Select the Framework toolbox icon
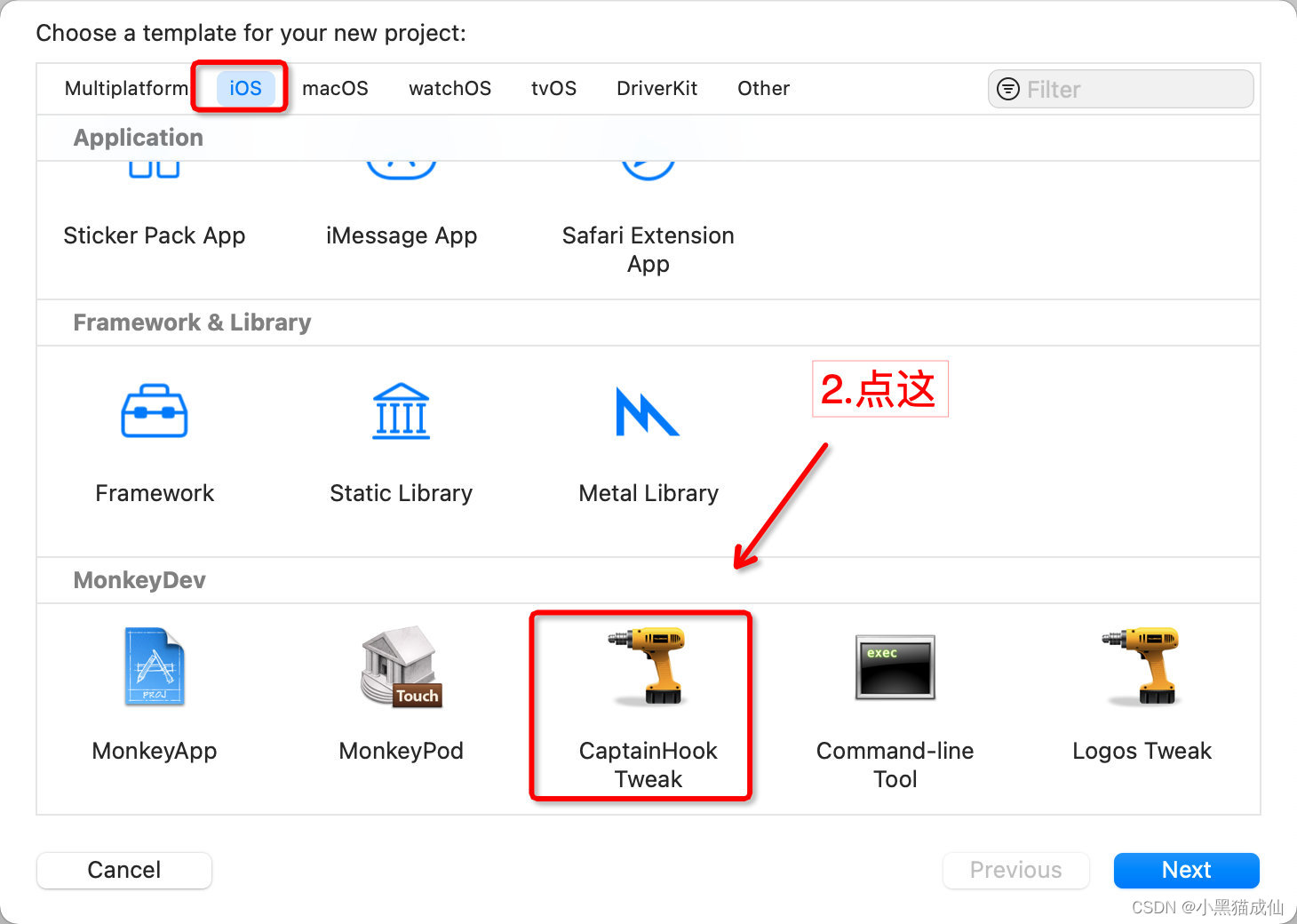The image size is (1297, 924). pos(155,411)
